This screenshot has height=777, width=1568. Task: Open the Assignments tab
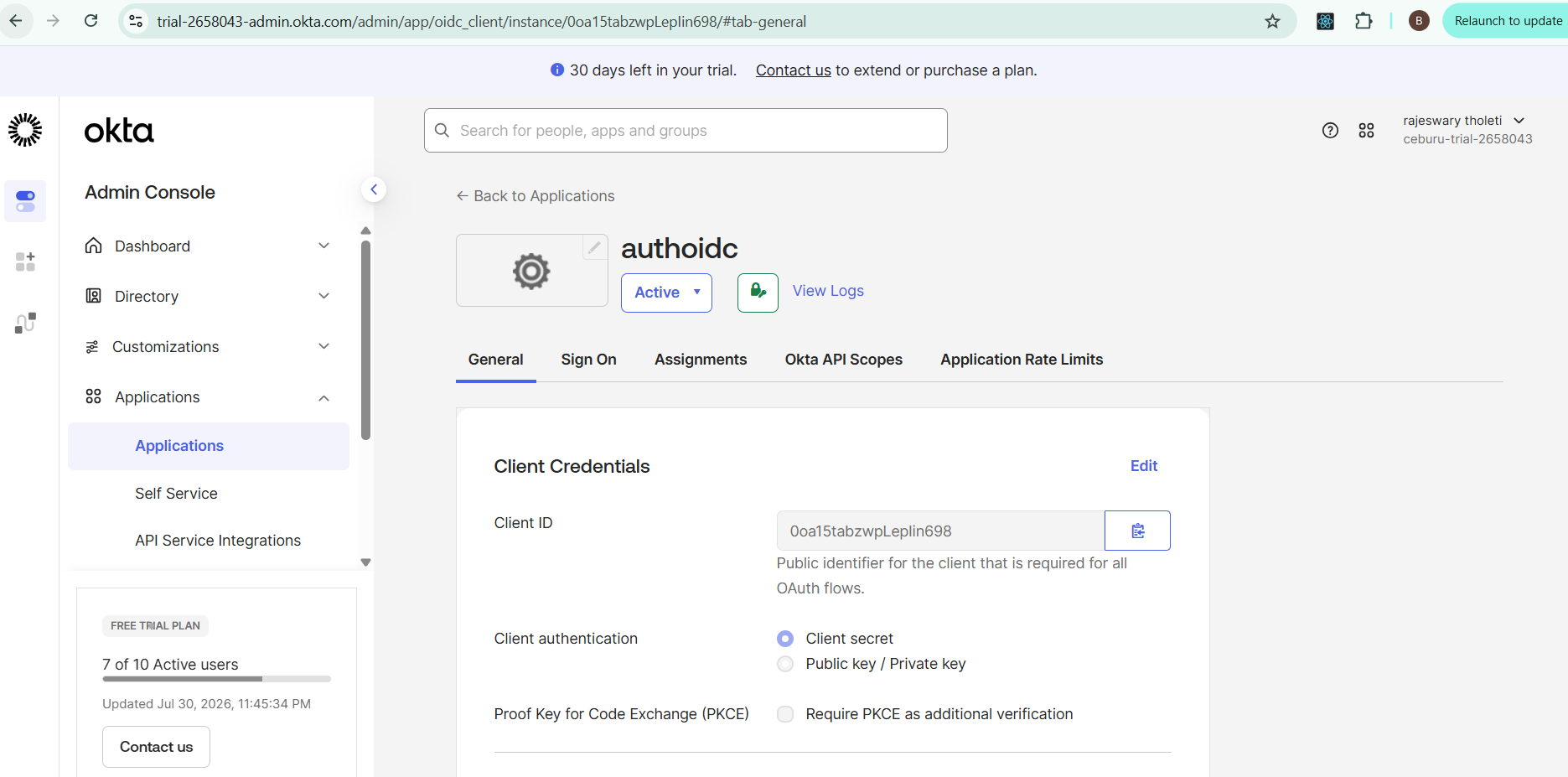[701, 360]
